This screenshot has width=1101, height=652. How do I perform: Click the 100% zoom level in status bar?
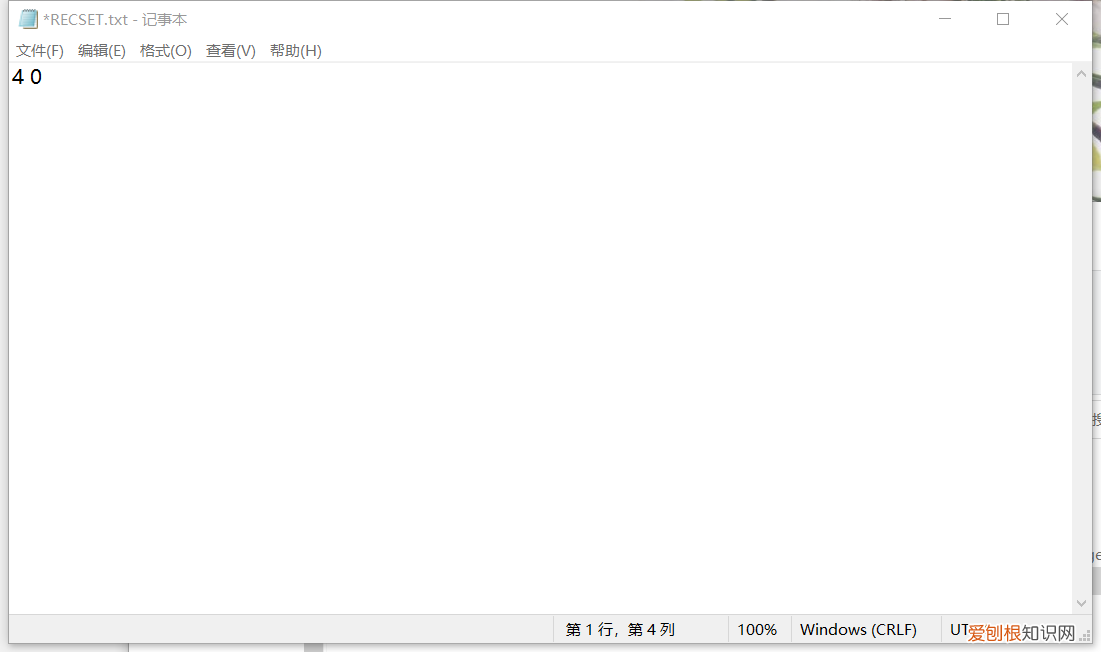click(757, 630)
